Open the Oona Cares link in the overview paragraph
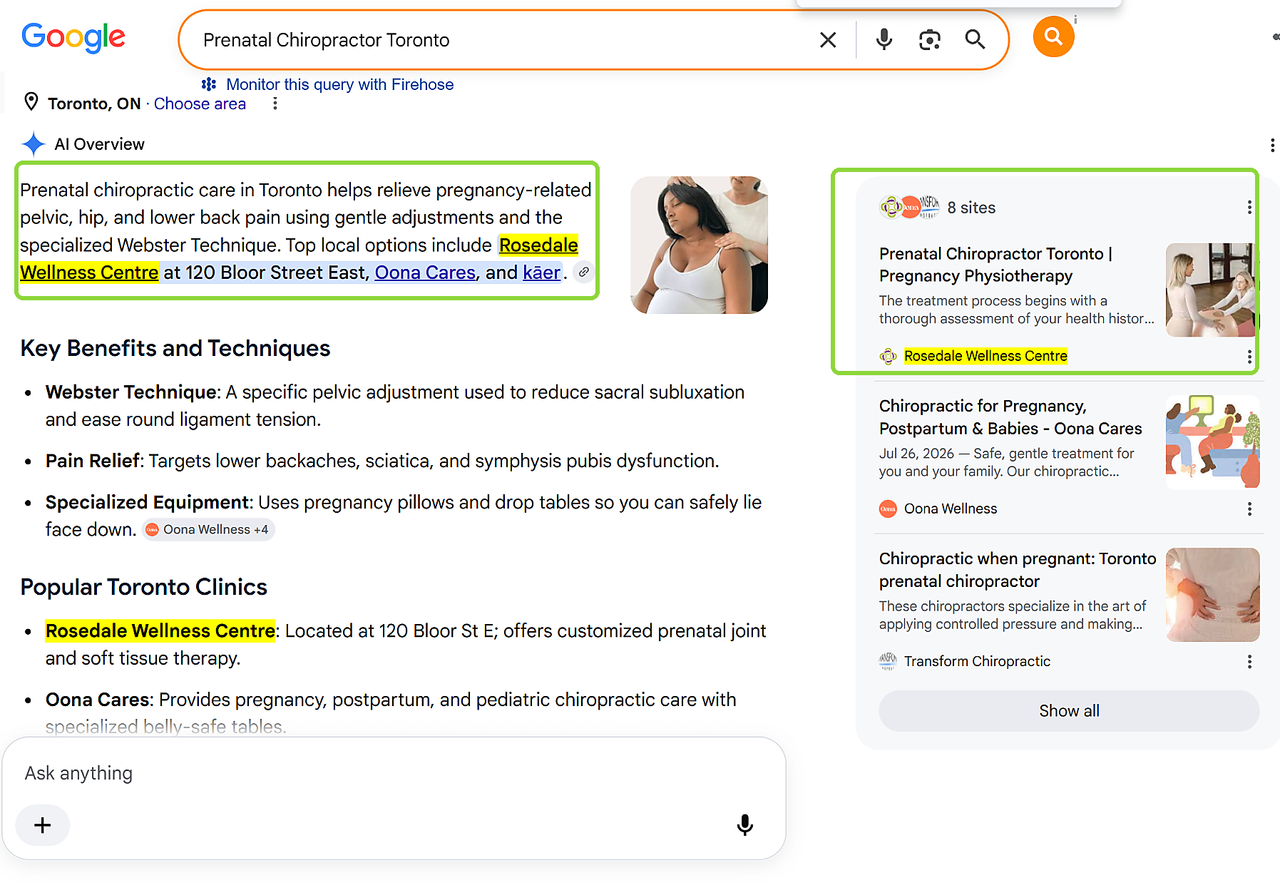This screenshot has width=1280, height=888. [x=425, y=272]
